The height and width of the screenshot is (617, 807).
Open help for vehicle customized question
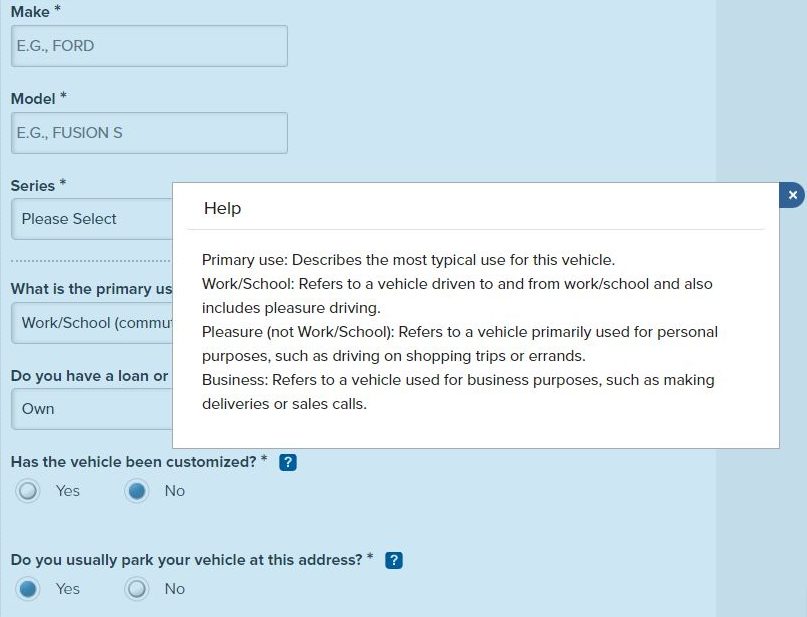(x=288, y=462)
